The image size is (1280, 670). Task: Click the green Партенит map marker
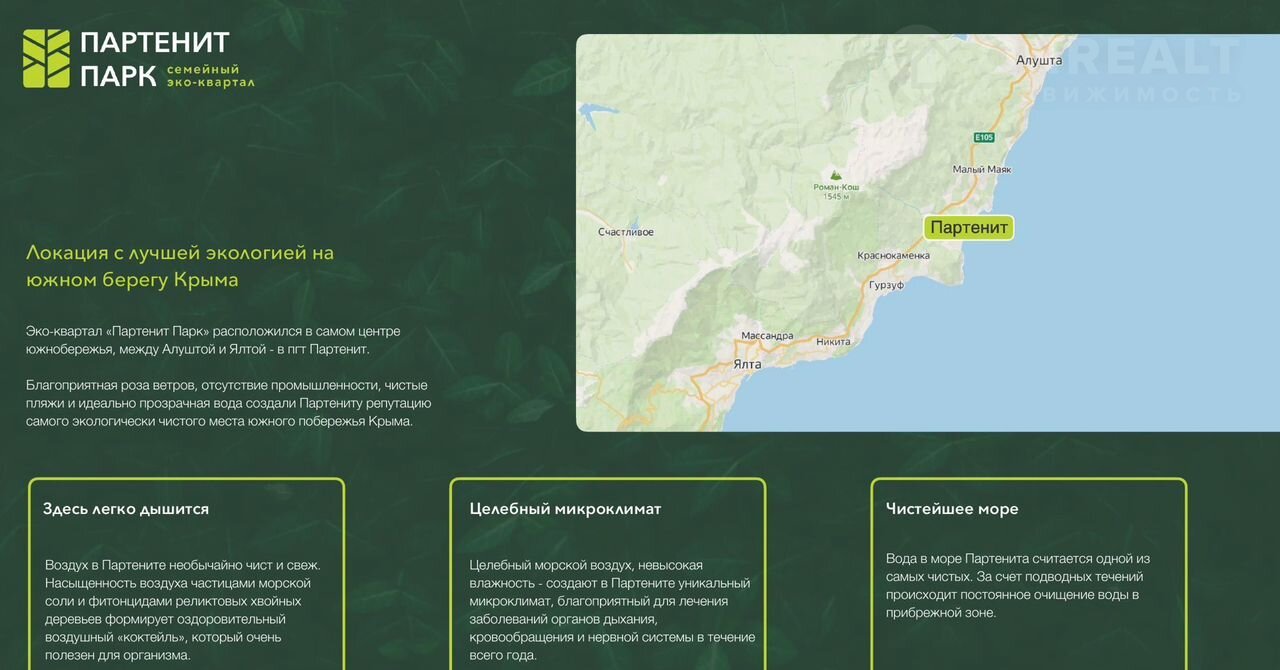[968, 228]
